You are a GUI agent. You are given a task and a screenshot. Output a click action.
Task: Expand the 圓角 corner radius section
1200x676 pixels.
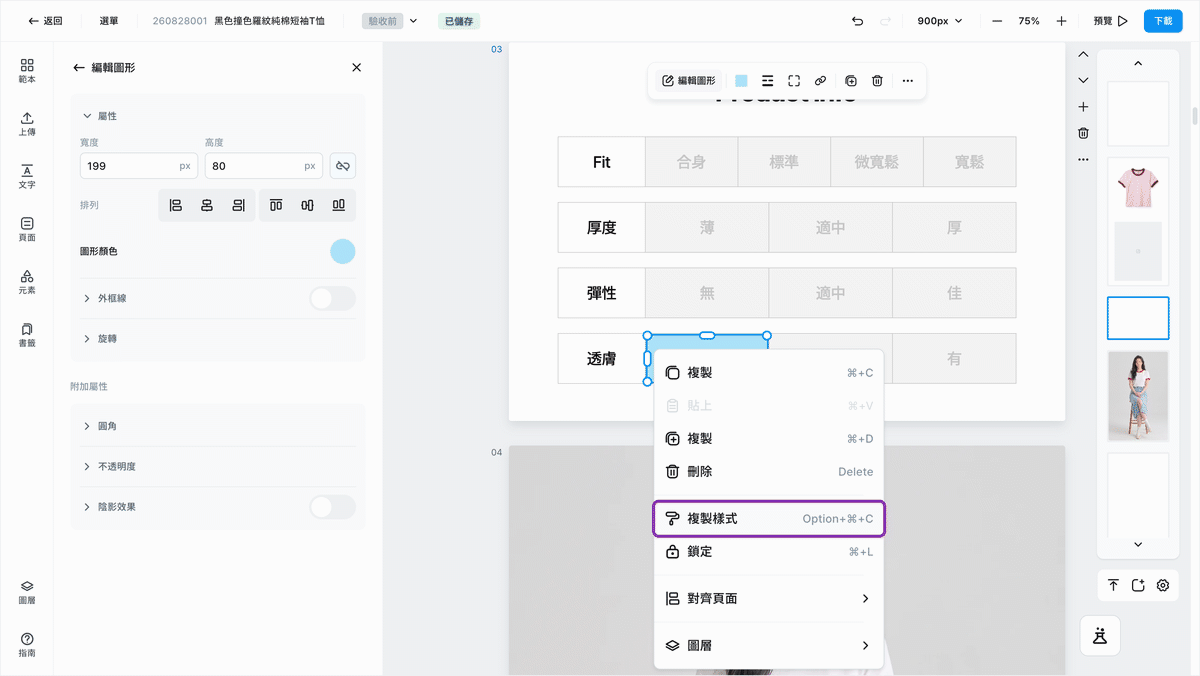87,426
